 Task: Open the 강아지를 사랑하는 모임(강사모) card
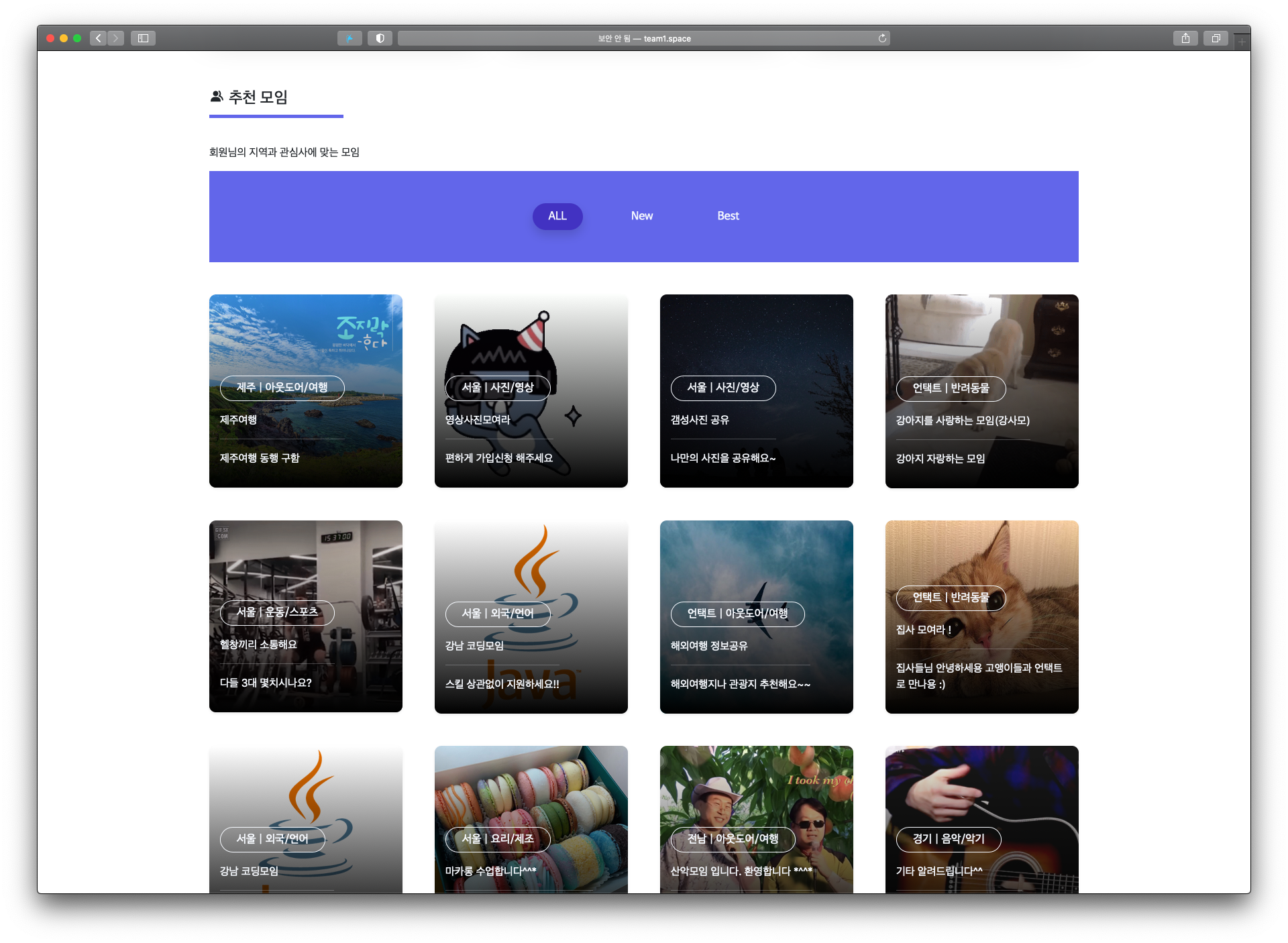pyautogui.click(x=982, y=391)
